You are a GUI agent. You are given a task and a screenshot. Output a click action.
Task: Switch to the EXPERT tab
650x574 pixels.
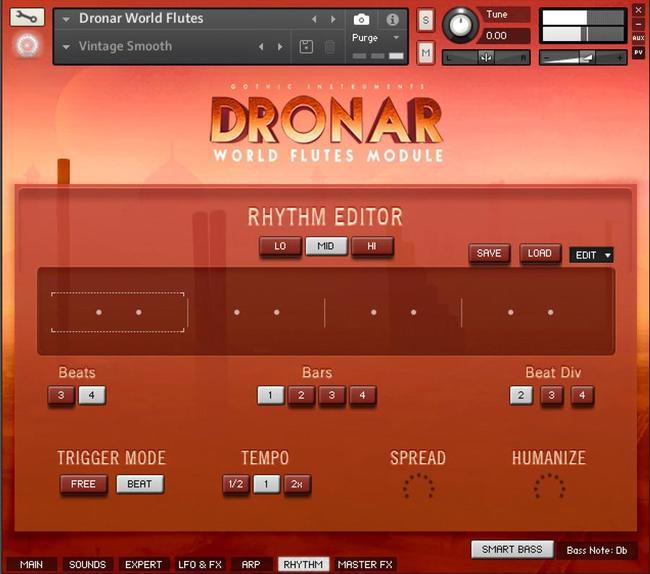tap(143, 565)
